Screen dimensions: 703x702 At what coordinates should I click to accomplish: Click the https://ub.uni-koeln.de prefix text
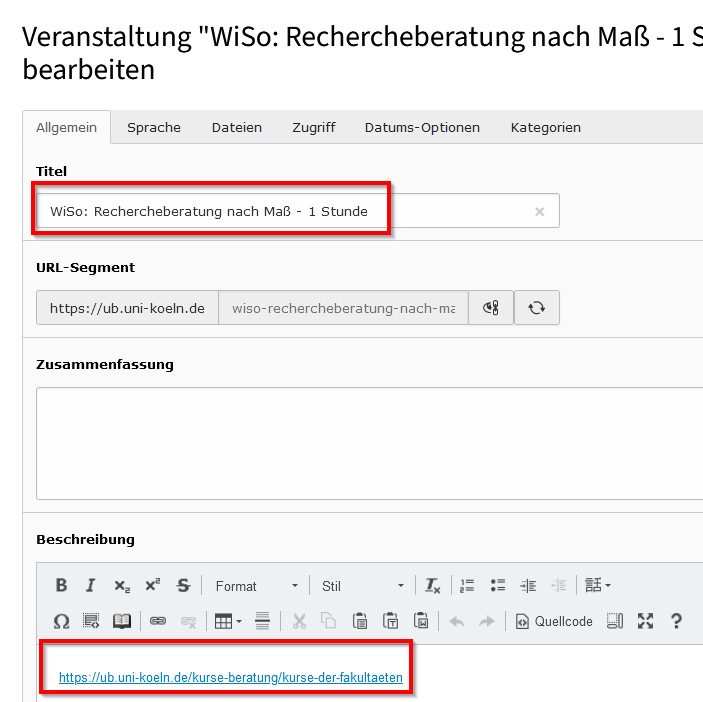tap(127, 308)
